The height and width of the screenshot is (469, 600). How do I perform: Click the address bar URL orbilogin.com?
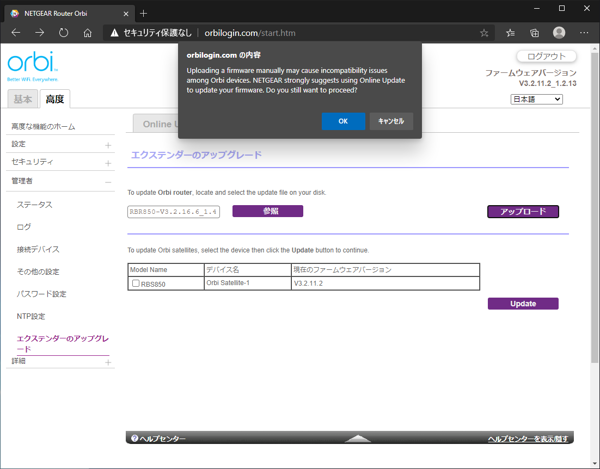[250, 33]
